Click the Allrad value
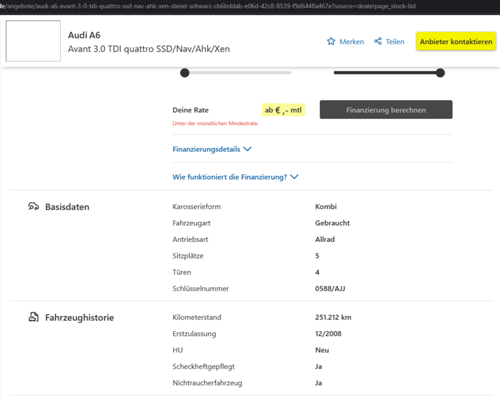This screenshot has height=399, width=500. (x=325, y=239)
